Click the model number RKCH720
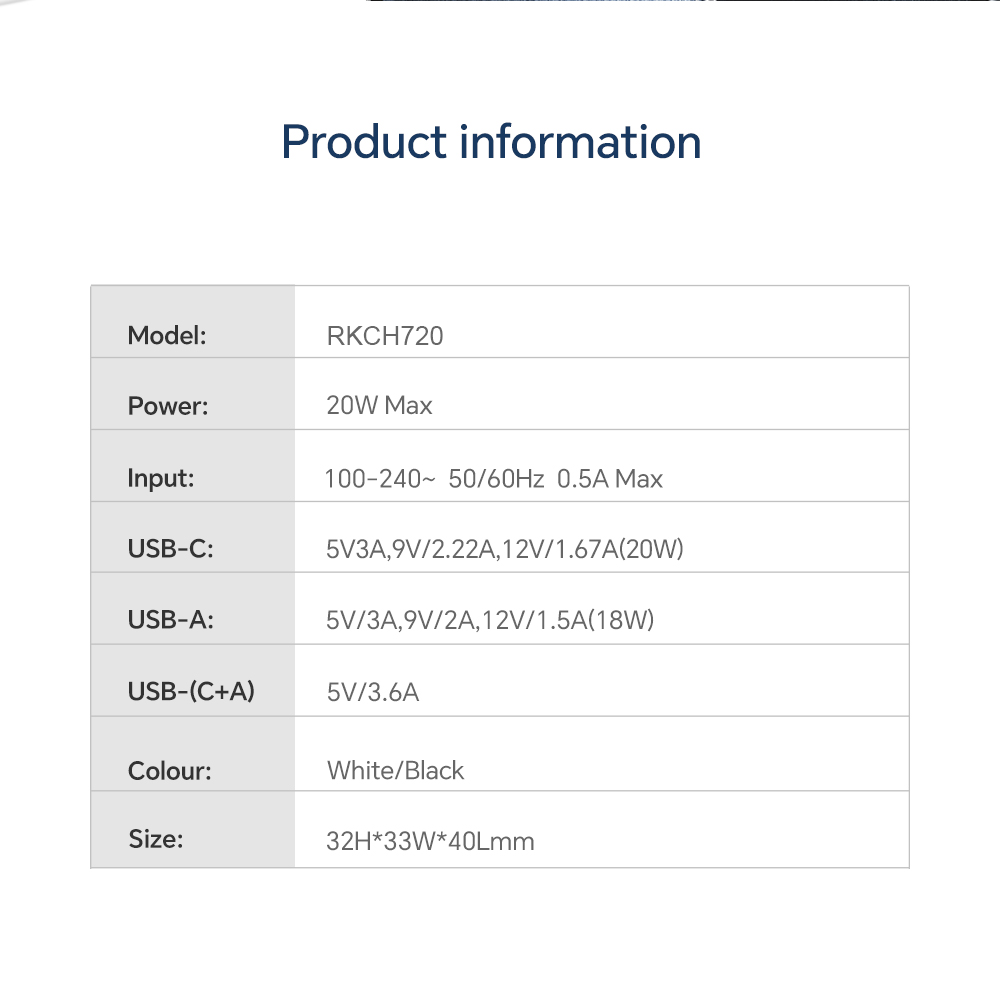 point(385,336)
